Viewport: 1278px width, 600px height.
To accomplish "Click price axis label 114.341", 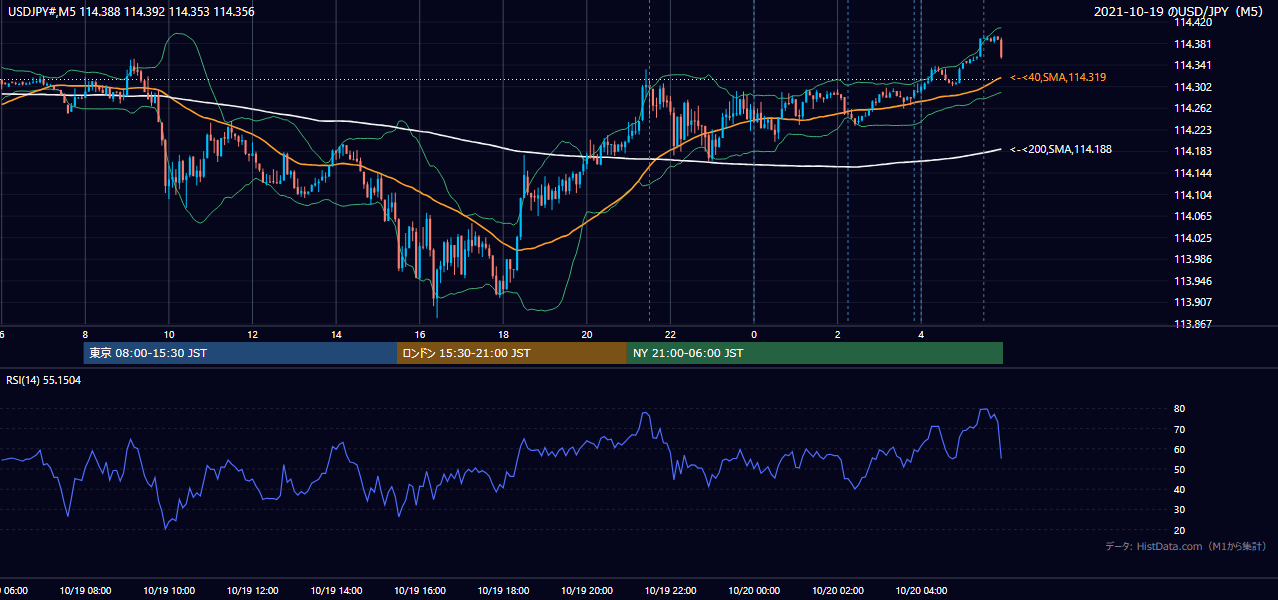I will [x=1193, y=66].
